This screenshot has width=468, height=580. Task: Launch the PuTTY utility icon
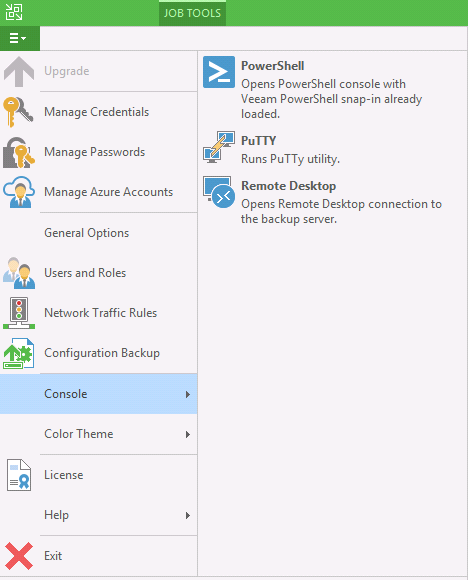[x=219, y=147]
